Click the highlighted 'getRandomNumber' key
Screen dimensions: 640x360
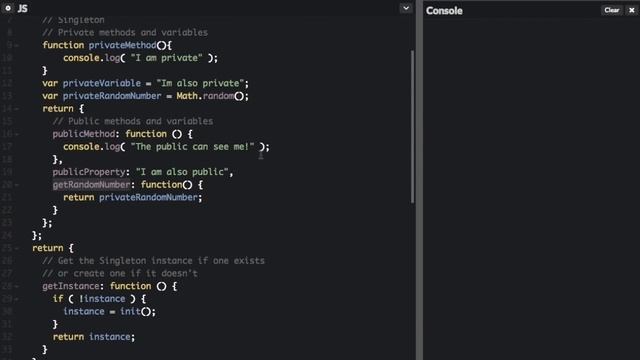(91, 184)
